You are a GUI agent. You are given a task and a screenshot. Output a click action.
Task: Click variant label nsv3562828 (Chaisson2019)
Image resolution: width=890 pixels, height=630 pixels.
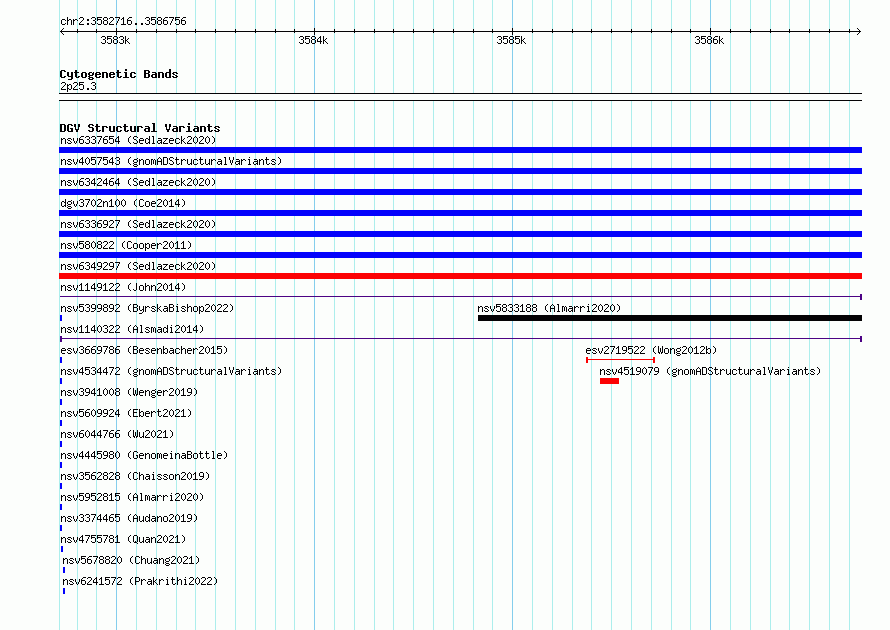coord(135,476)
